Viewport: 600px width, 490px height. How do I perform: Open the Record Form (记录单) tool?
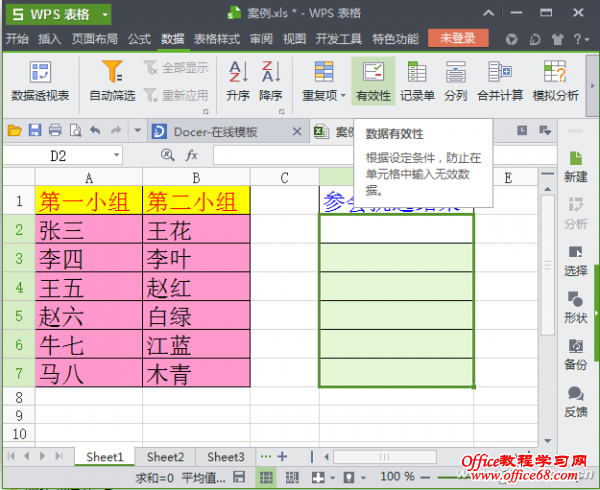point(417,82)
